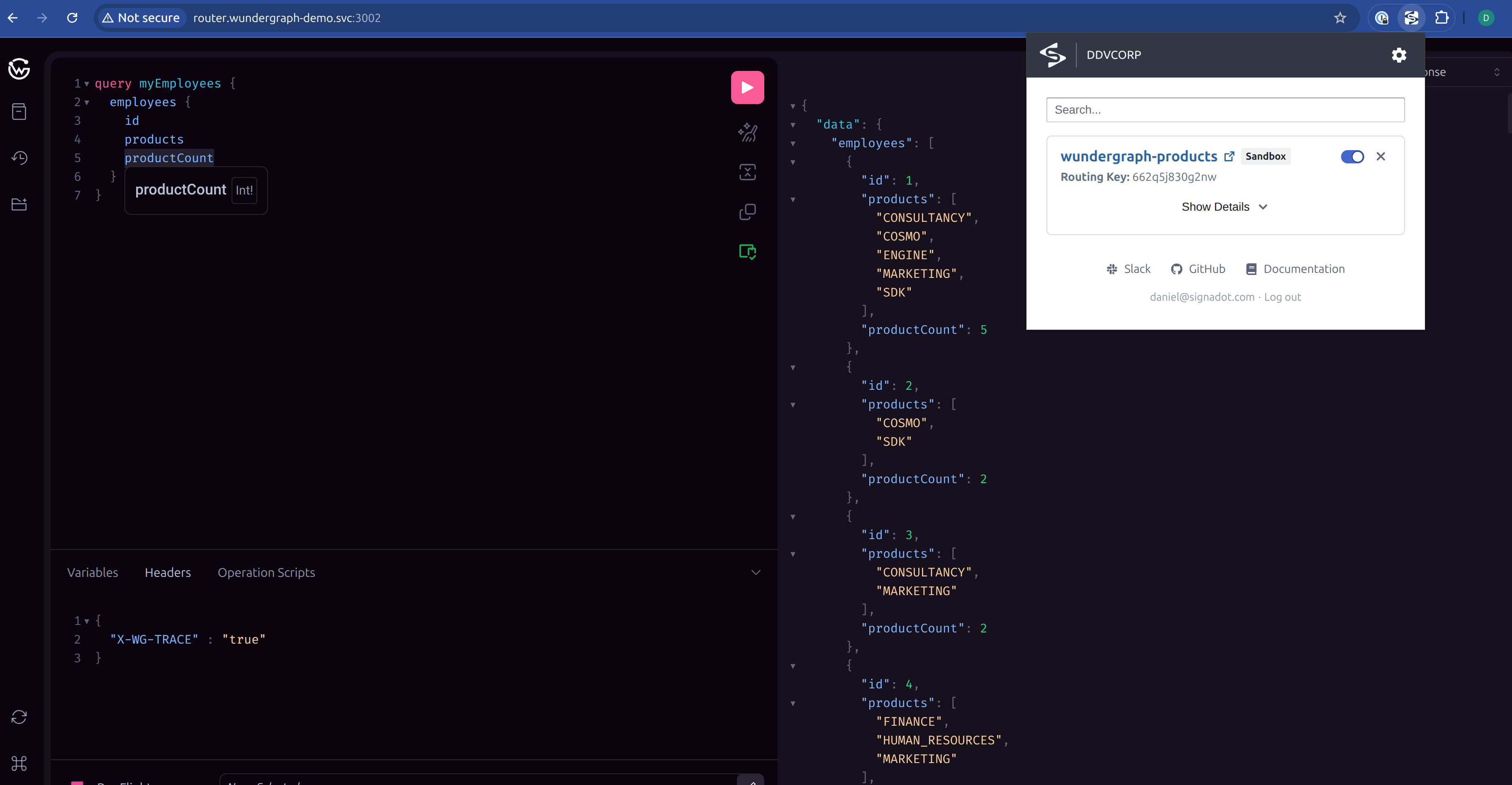Click the prettify query magic wand icon

747,133
